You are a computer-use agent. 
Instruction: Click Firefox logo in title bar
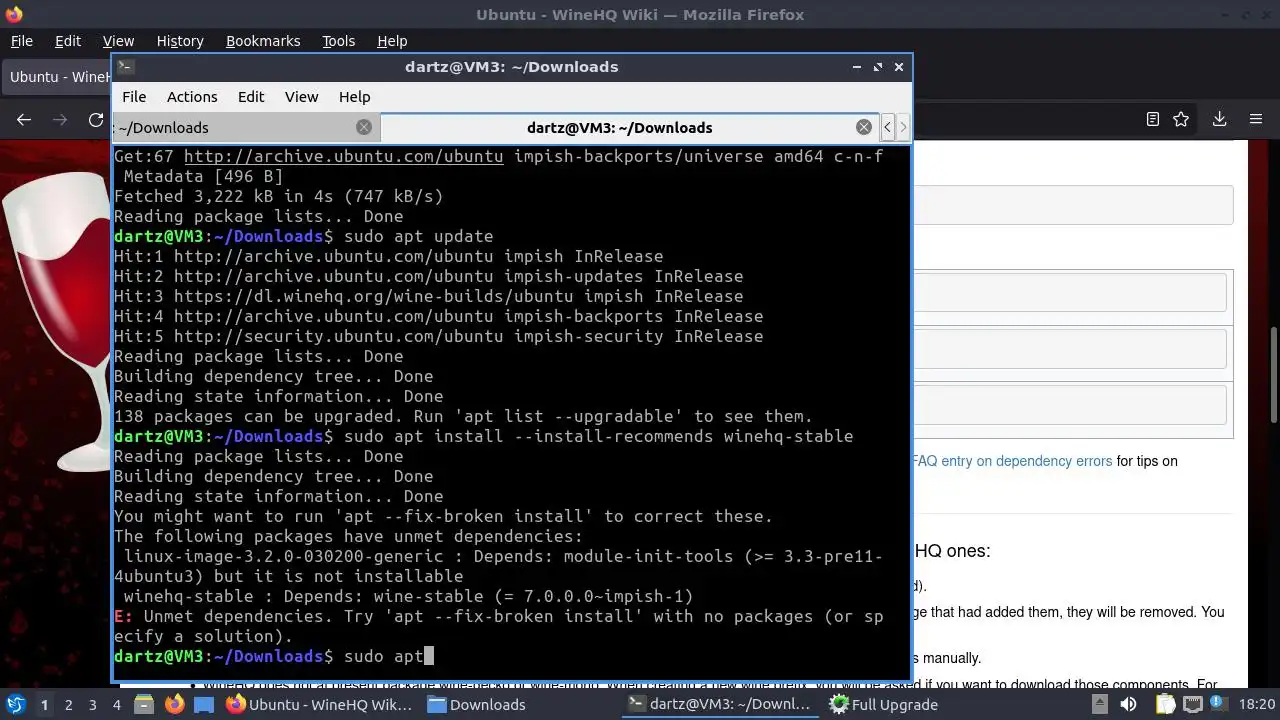click(13, 14)
